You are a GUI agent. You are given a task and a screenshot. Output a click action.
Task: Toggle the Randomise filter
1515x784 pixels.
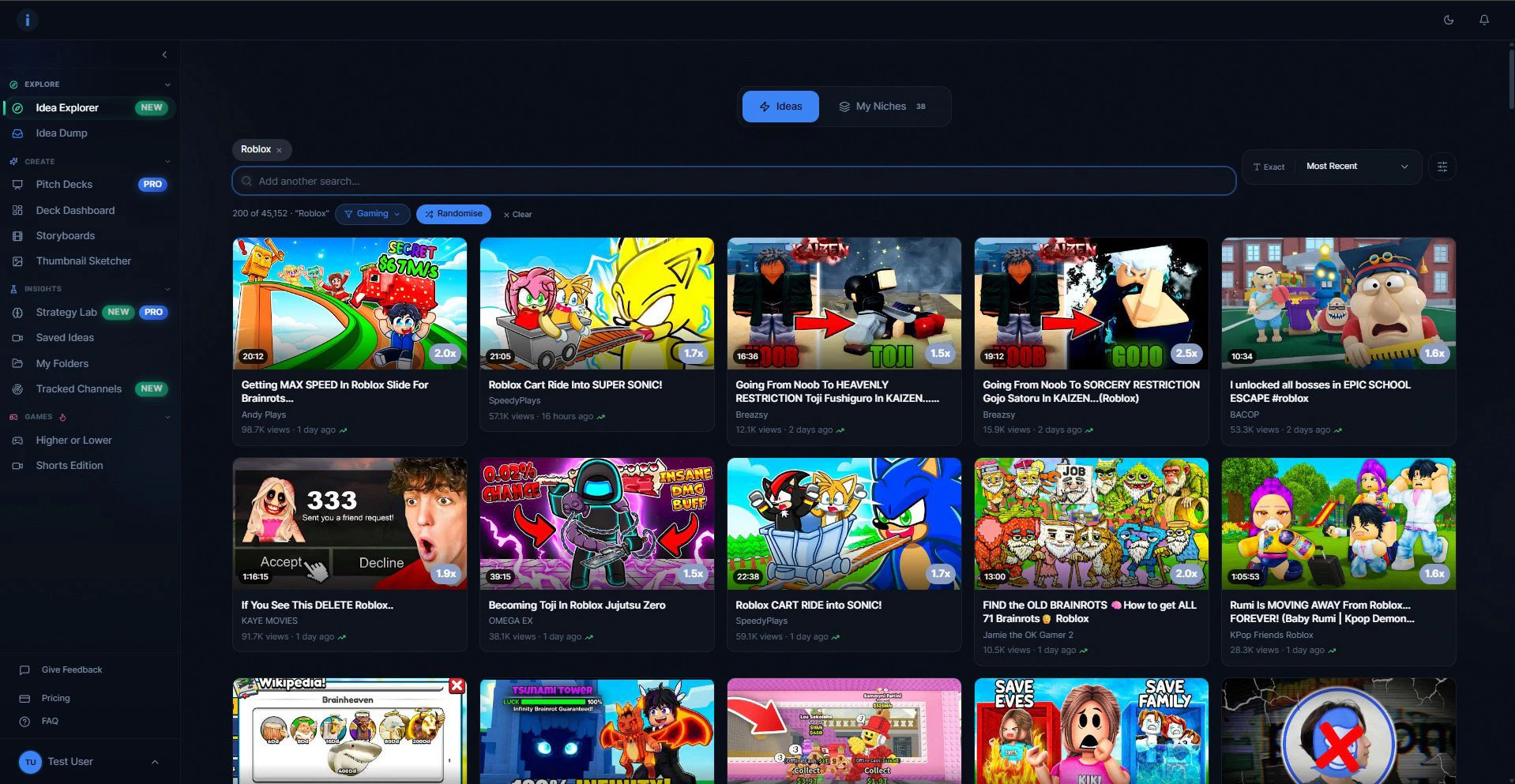pos(453,214)
